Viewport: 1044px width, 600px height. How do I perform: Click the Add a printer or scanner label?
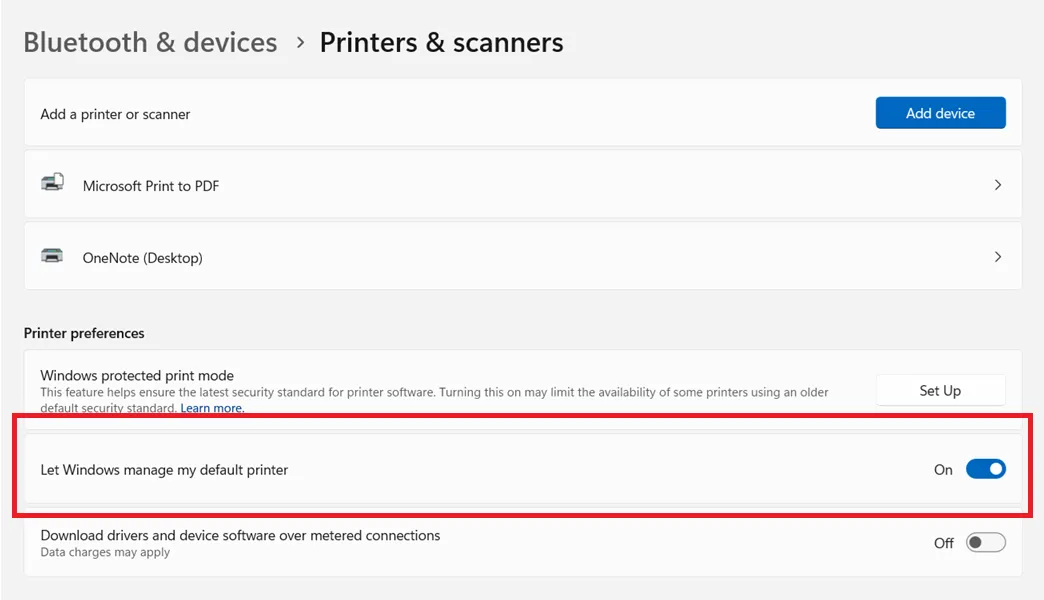pos(115,115)
